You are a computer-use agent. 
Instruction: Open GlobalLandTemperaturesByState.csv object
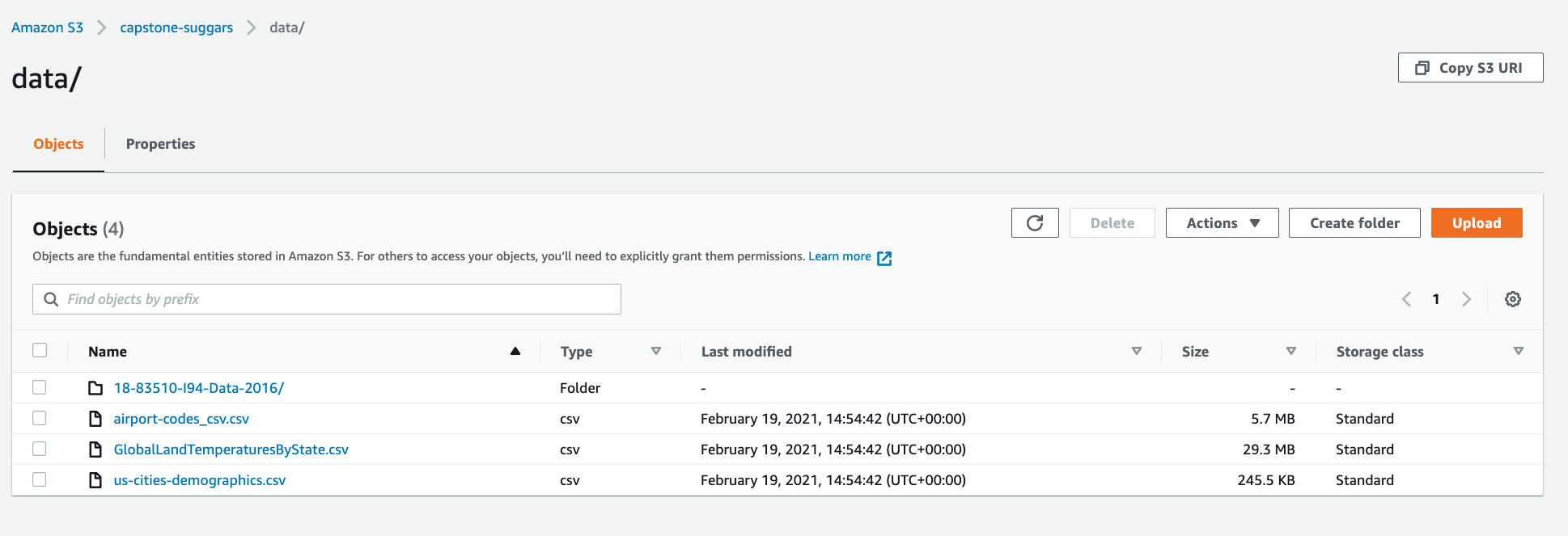click(x=231, y=449)
